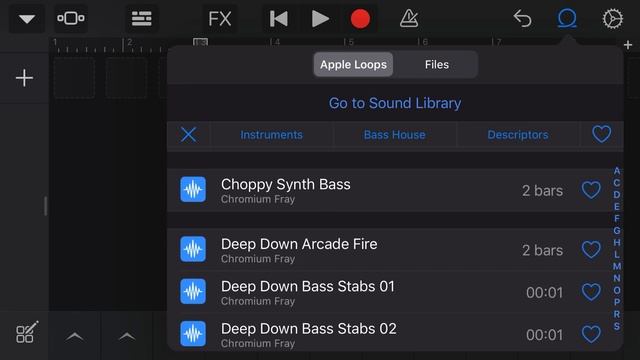
Task: Undo the last action
Action: coord(522,19)
